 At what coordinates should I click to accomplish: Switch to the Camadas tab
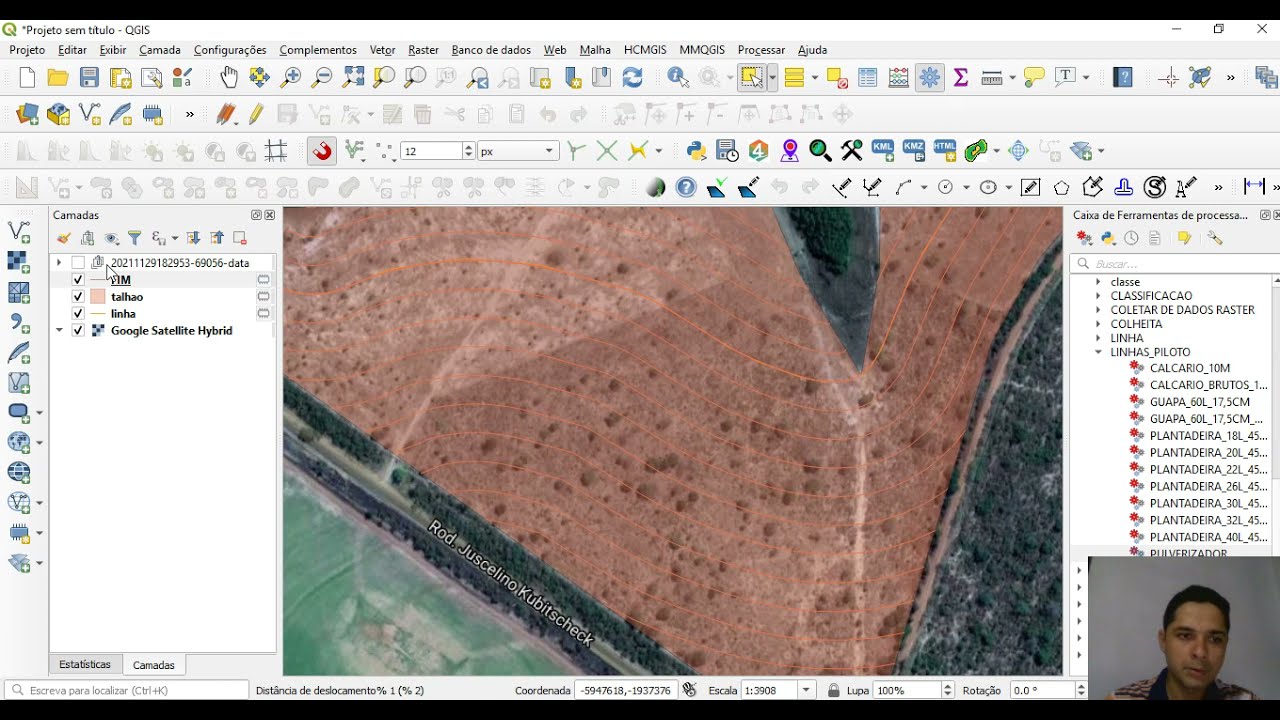pos(154,665)
